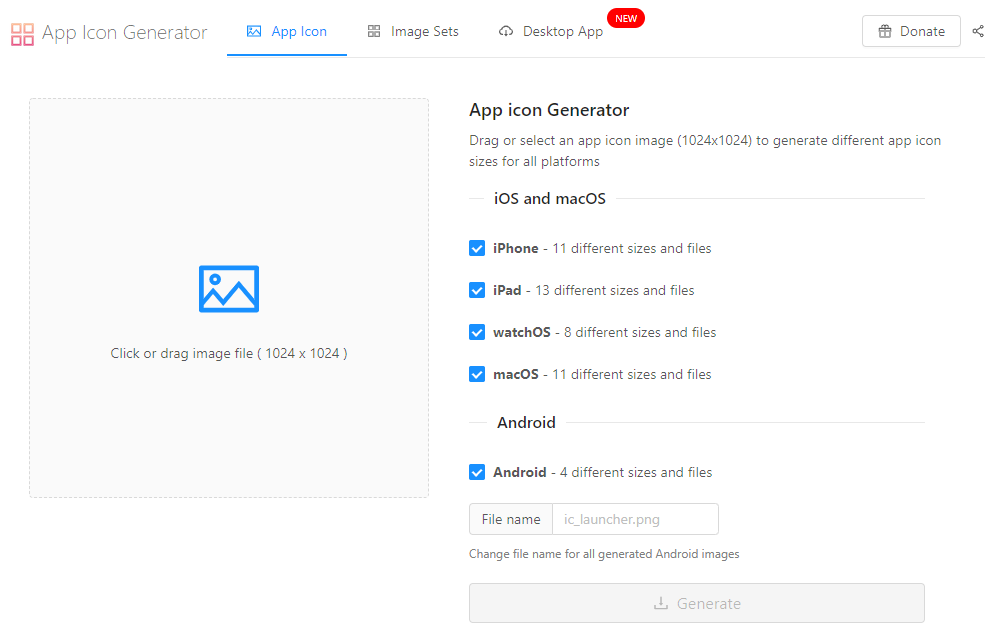This screenshot has width=994, height=635.
Task: Uncheck the iPad checkbox
Action: (x=477, y=290)
